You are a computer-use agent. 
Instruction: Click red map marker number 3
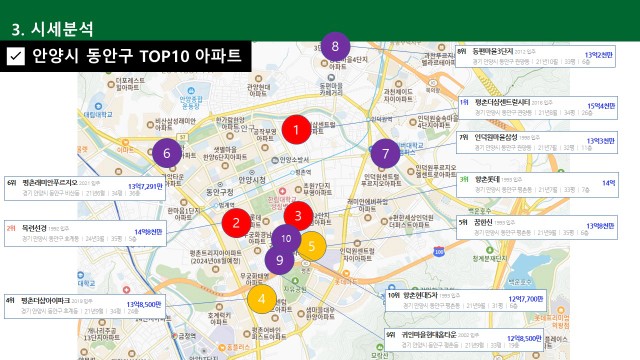(x=298, y=216)
